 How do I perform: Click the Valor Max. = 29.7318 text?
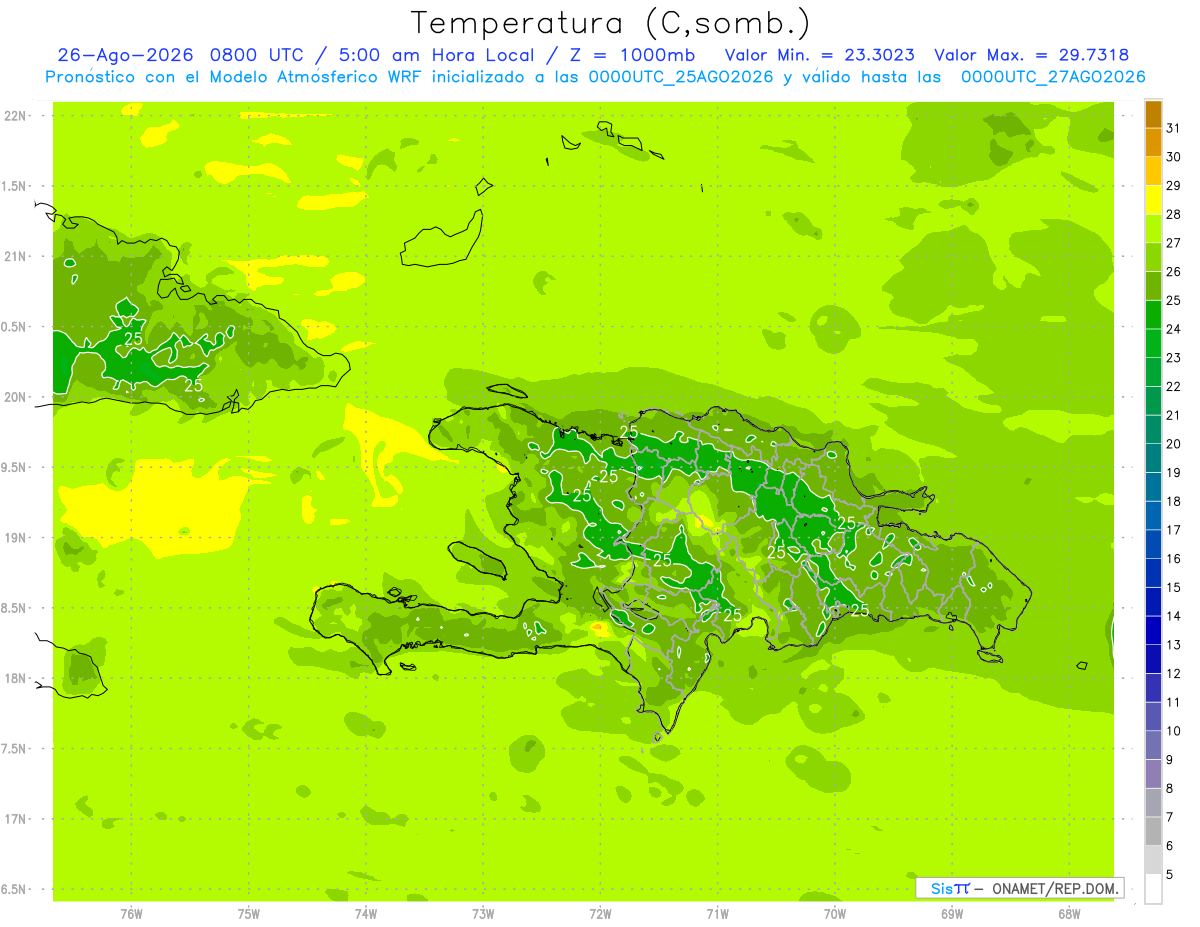click(1031, 55)
